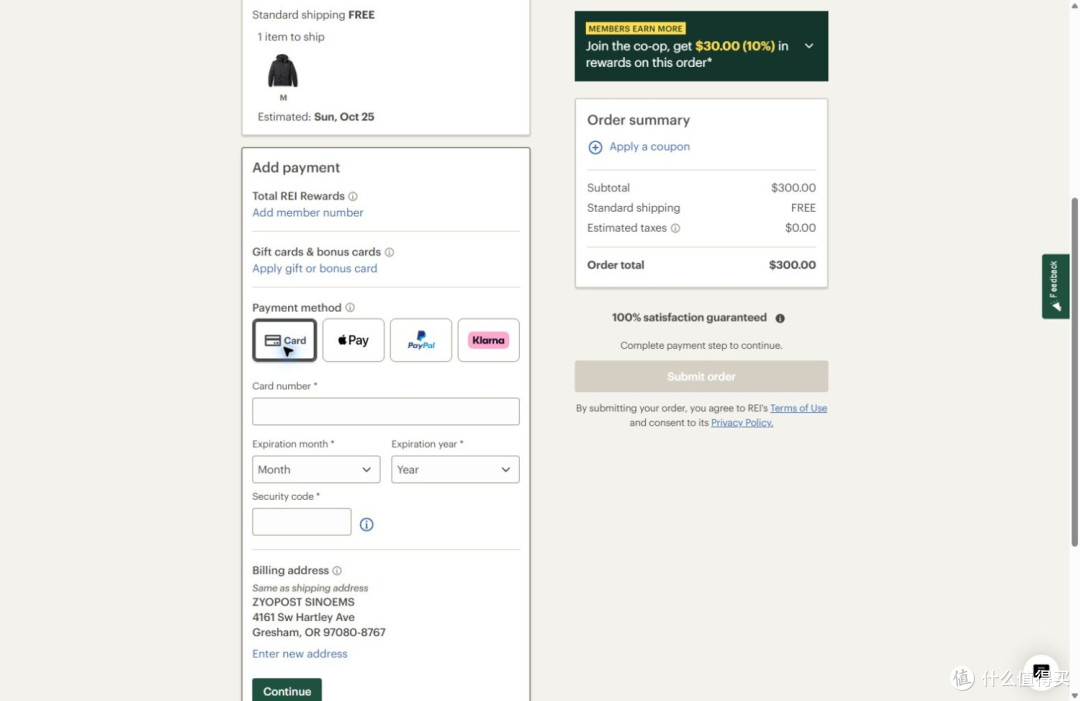The height and width of the screenshot is (701, 1080).
Task: Open the Billing address info icon
Action: [x=337, y=571]
